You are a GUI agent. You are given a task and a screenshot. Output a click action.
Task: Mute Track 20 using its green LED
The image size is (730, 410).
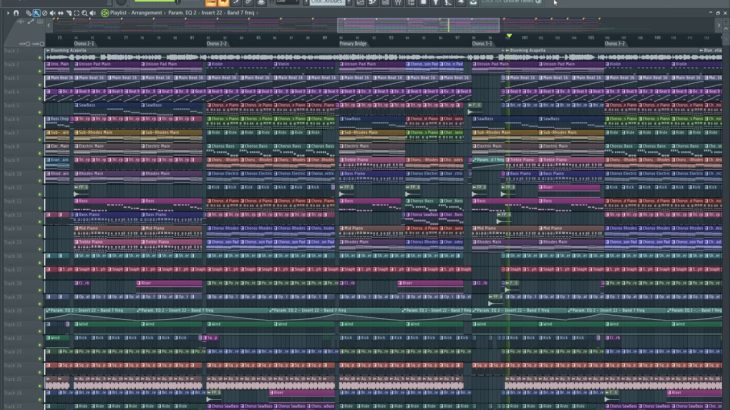coord(40,317)
